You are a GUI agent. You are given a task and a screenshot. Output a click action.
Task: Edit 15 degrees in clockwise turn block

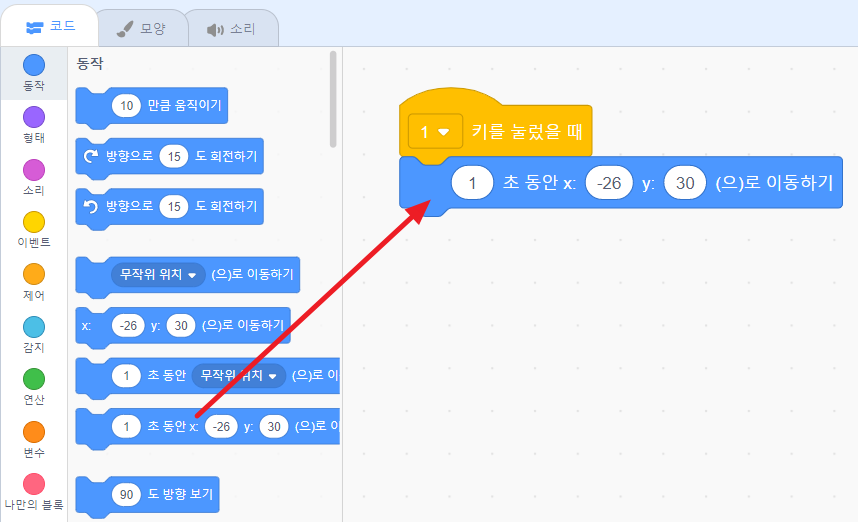point(174,156)
